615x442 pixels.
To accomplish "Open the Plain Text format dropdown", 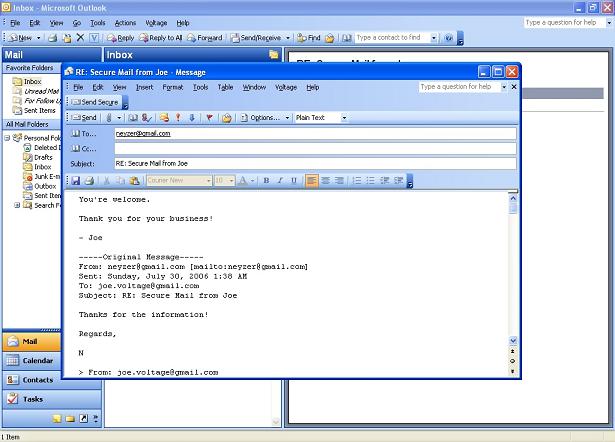I will pos(344,118).
